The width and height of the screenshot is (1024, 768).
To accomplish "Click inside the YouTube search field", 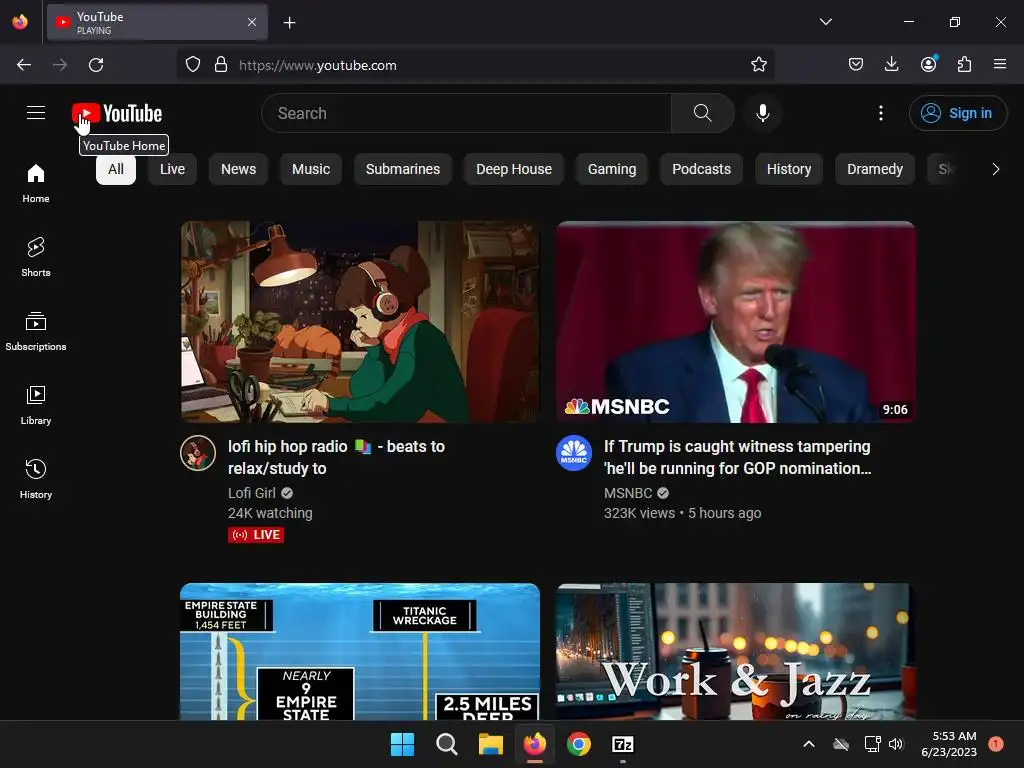I will [x=466, y=113].
